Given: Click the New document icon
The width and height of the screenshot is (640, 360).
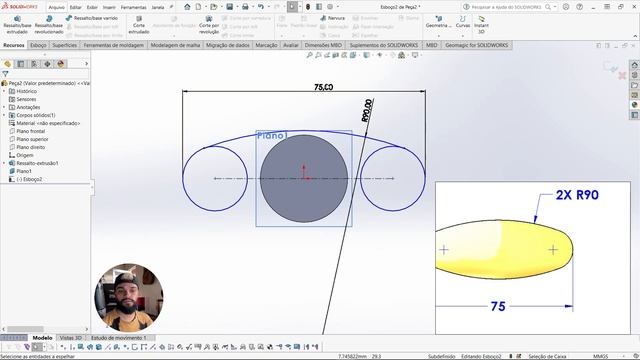Looking at the screenshot, I should (198, 7).
